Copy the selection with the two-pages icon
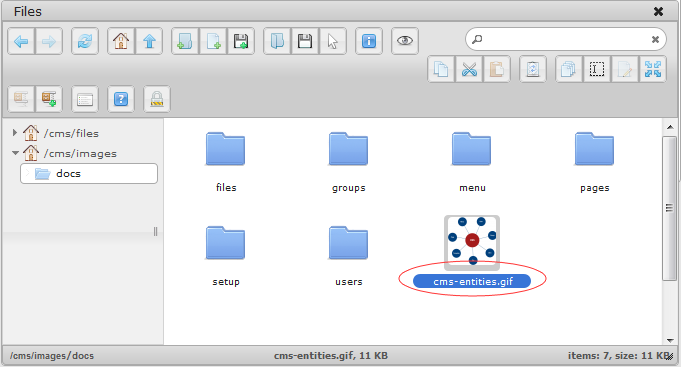 (441, 69)
